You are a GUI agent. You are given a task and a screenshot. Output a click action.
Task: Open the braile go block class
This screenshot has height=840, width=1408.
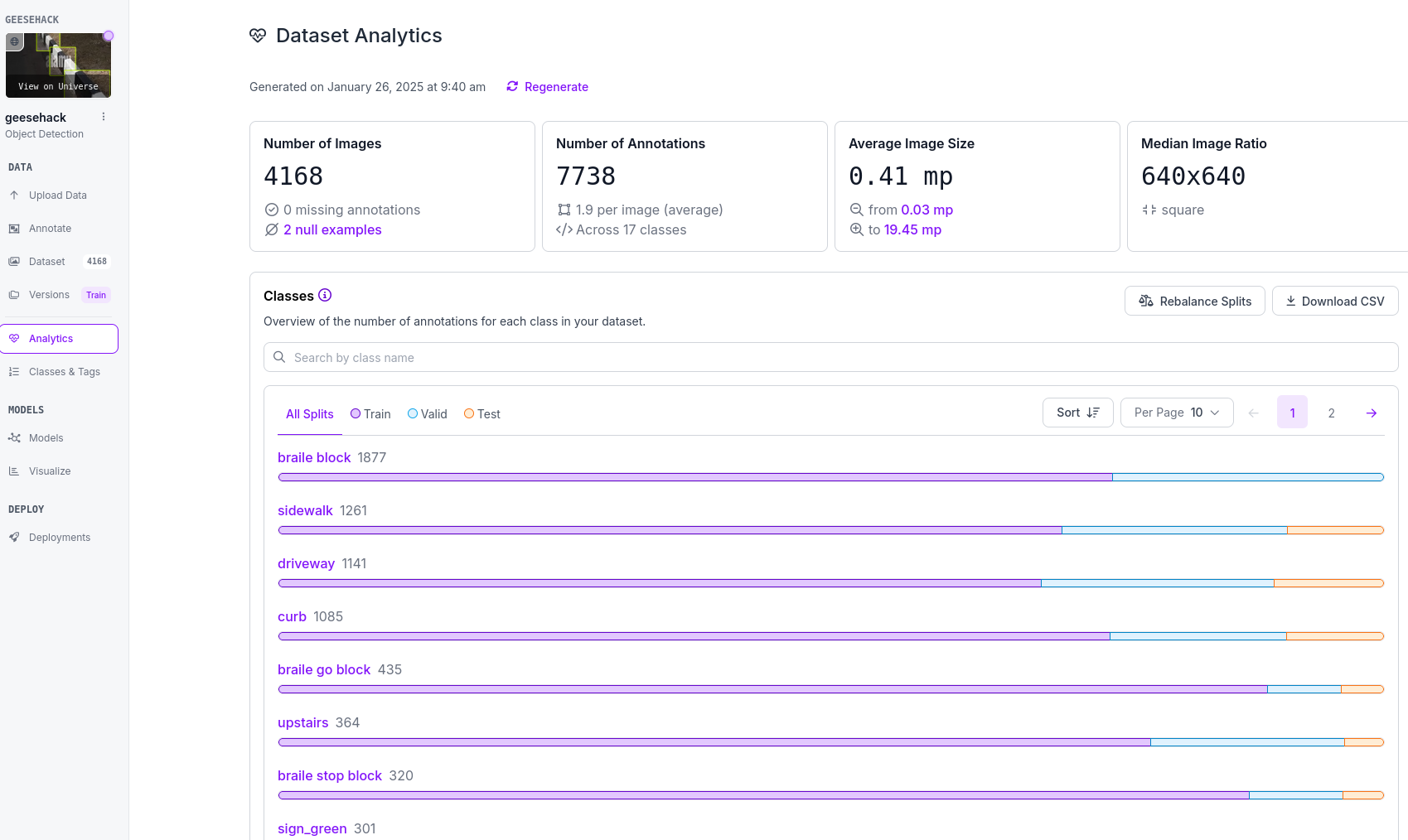(324, 669)
